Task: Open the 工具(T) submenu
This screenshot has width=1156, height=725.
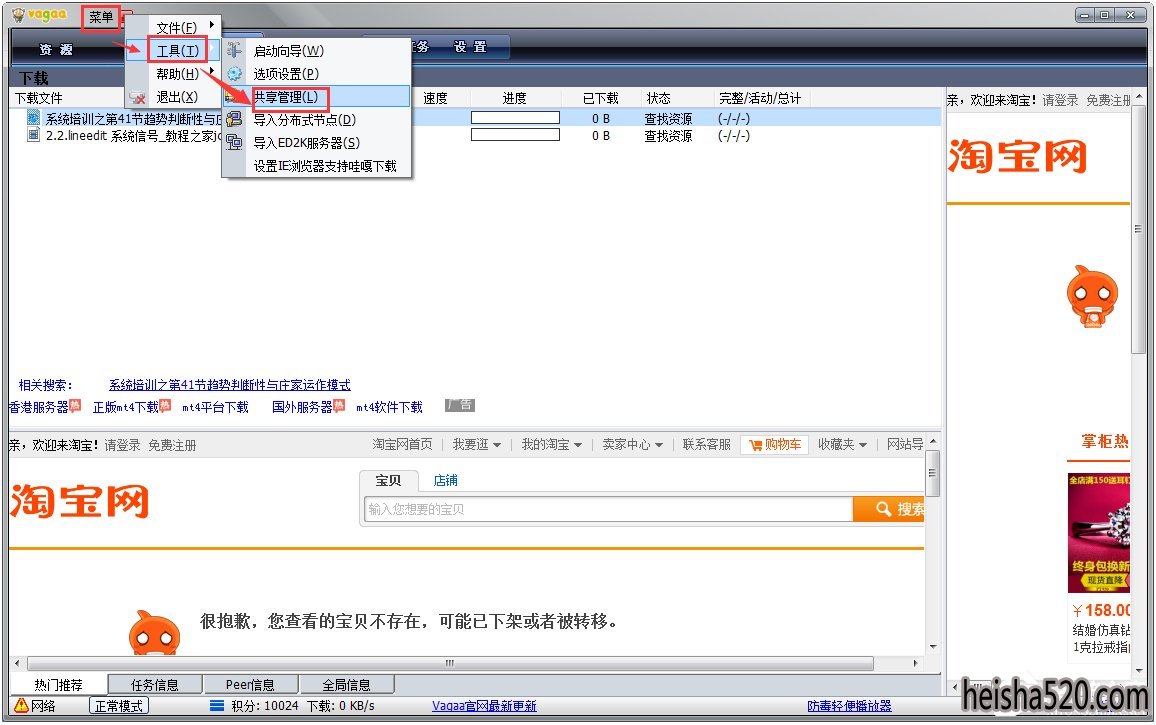Action: coord(177,51)
